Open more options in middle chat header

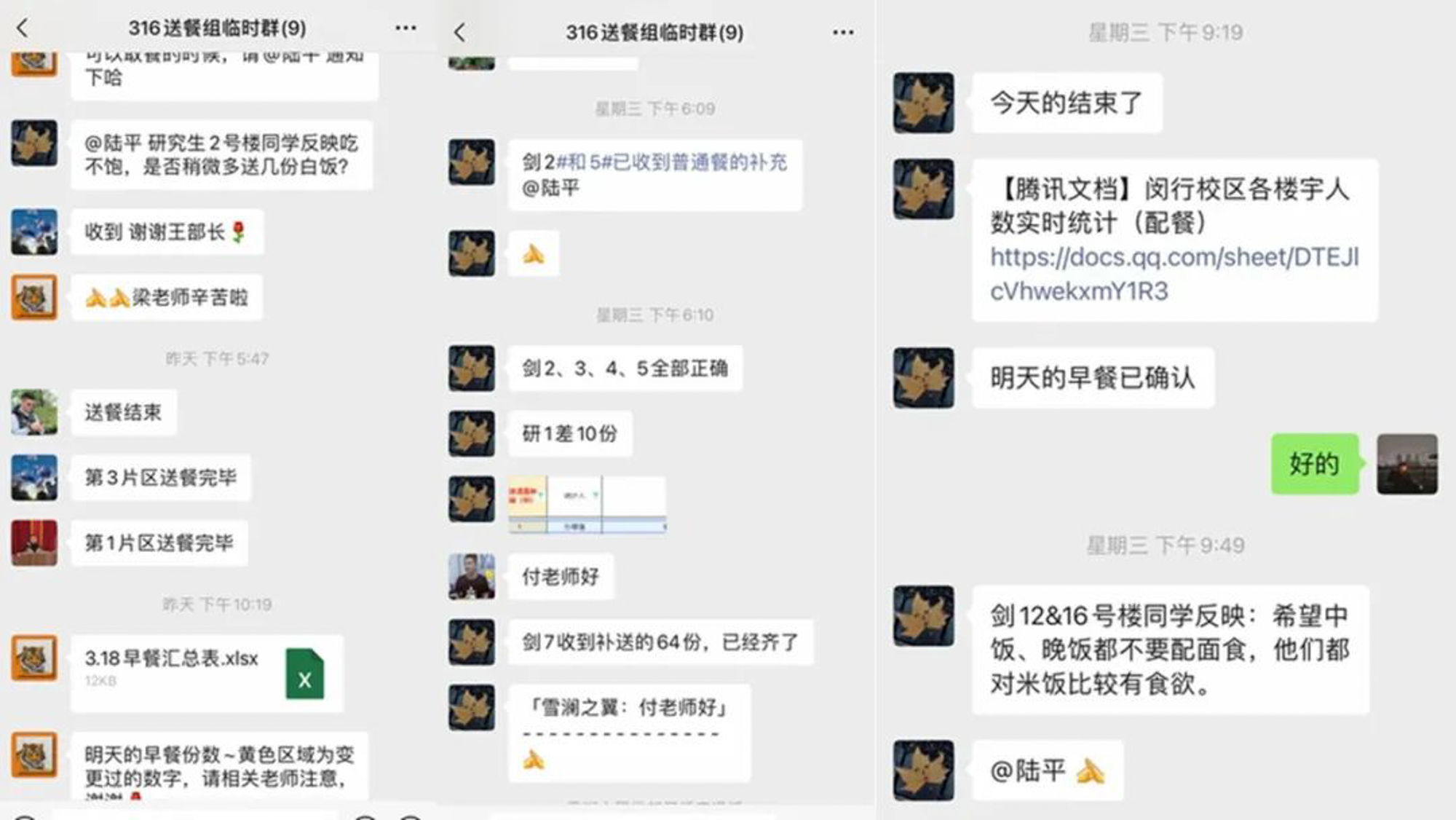click(x=843, y=32)
